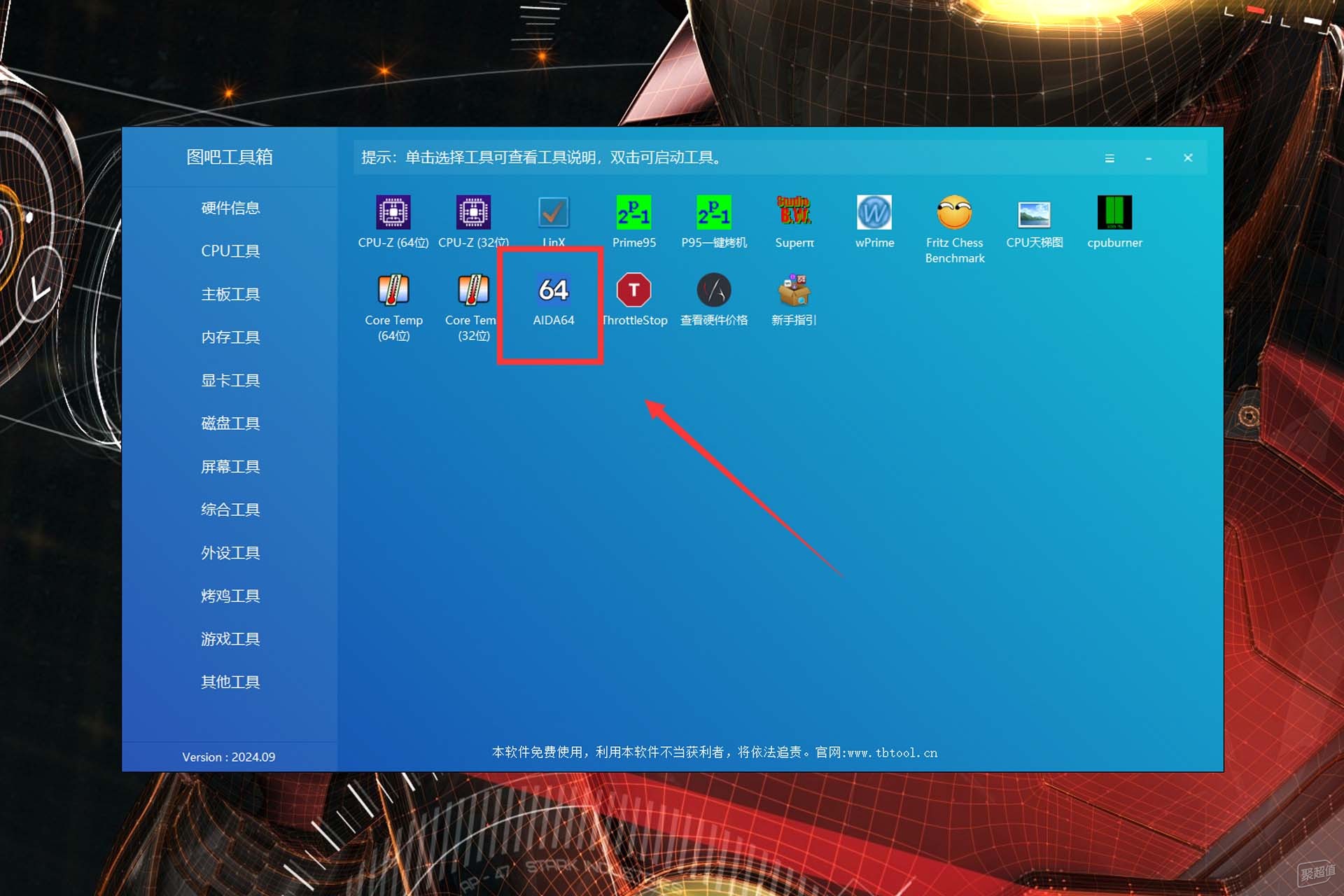Switch to 游戏工具 category
The image size is (1344, 896).
pyautogui.click(x=230, y=638)
